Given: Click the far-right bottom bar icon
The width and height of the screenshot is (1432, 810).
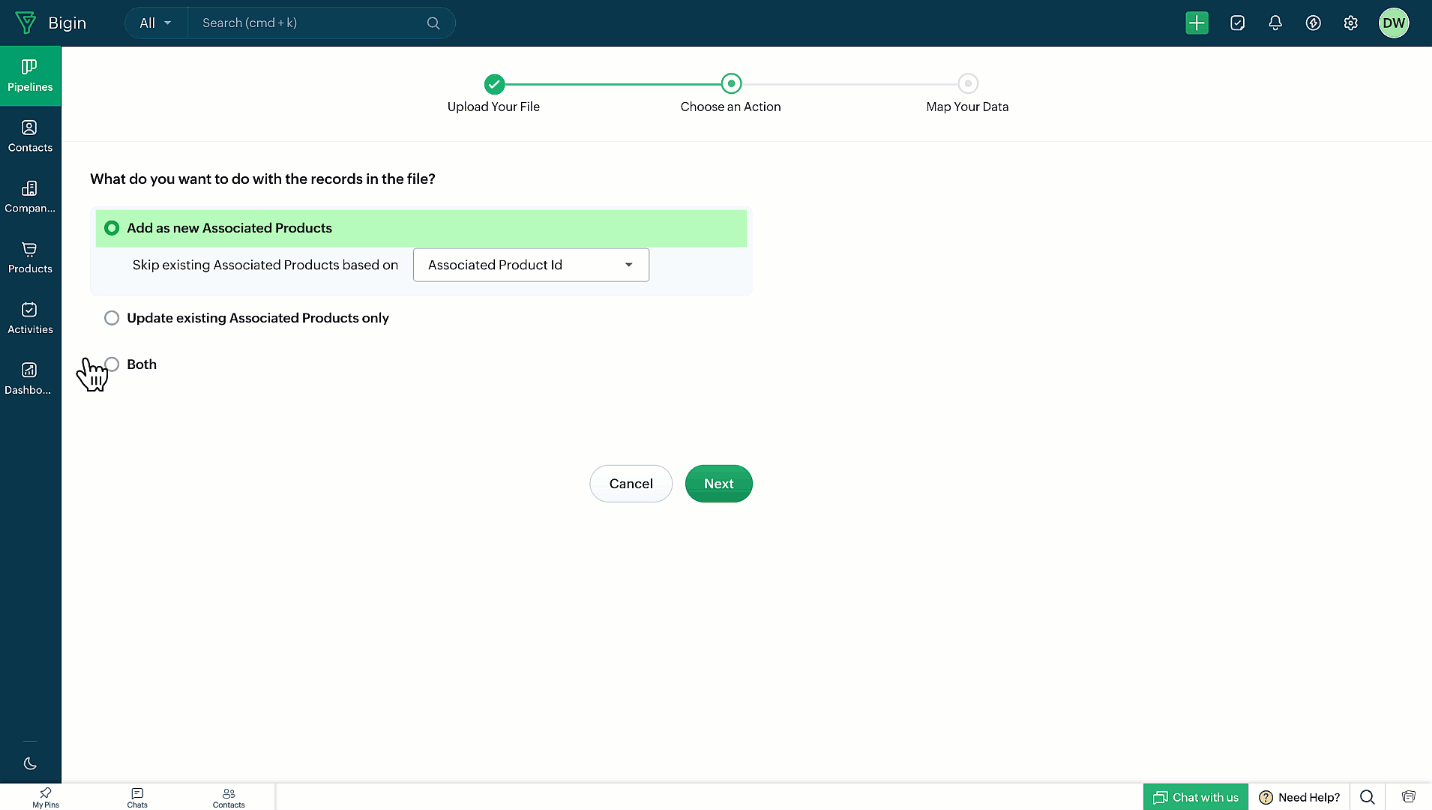Looking at the screenshot, I should (1408, 797).
